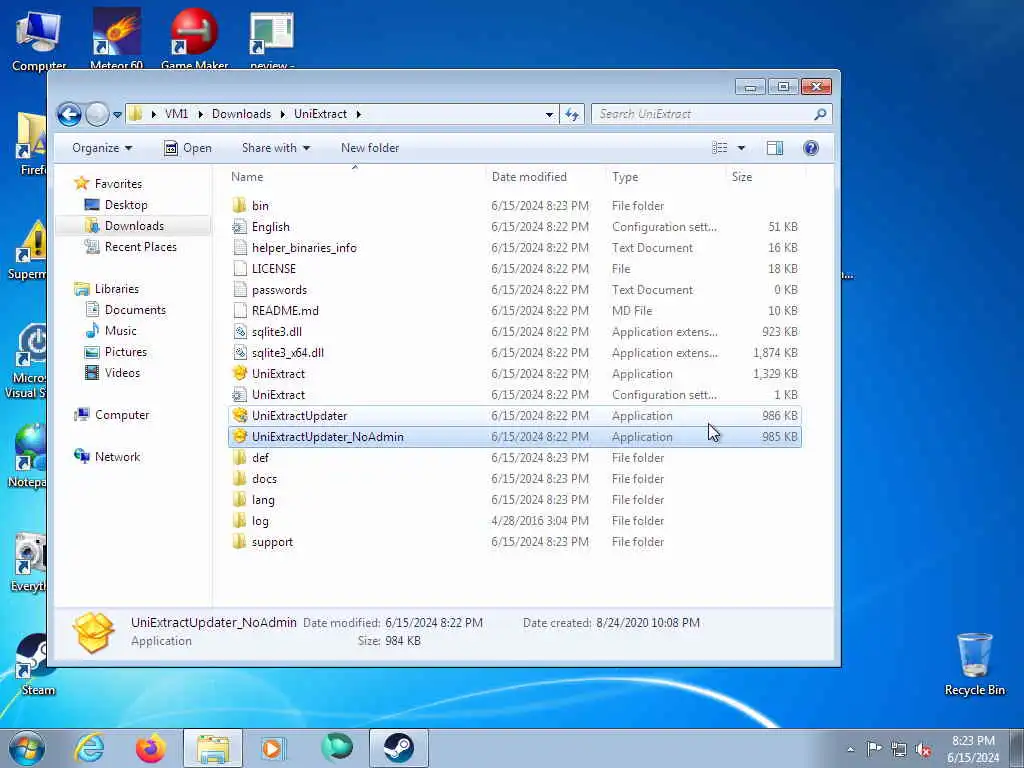This screenshot has height=768, width=1024.
Task: Click the Open toolbar button
Action: point(187,148)
